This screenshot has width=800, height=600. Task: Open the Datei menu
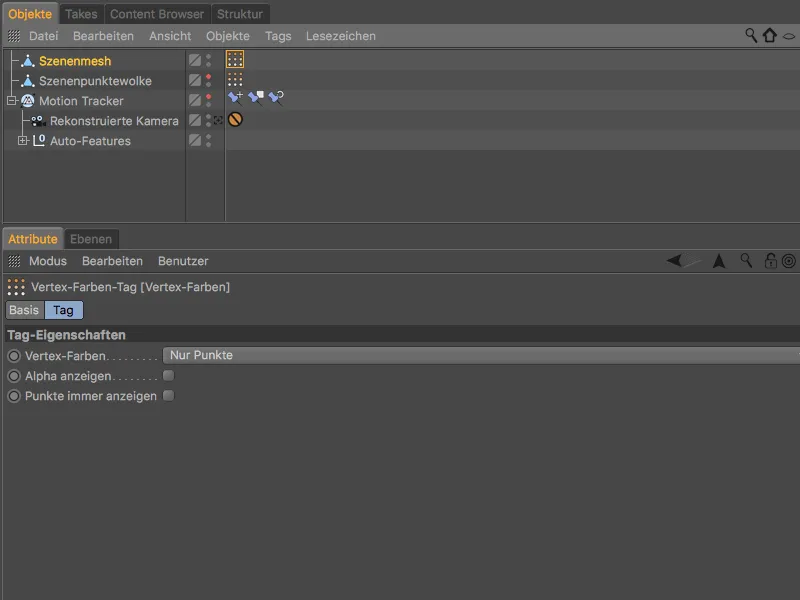click(43, 36)
